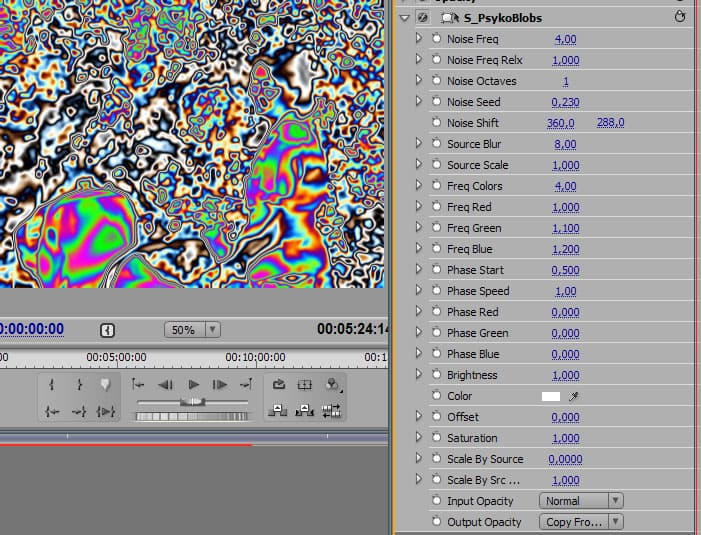Open the 50% zoom level dropdown

pyautogui.click(x=193, y=329)
